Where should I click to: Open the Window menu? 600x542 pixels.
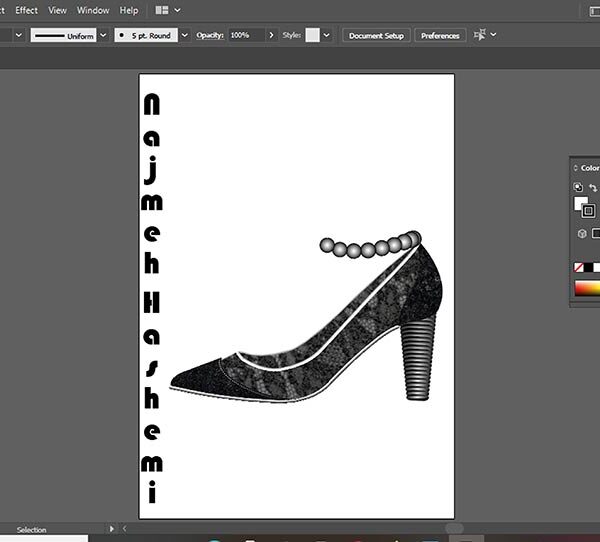[x=93, y=10]
